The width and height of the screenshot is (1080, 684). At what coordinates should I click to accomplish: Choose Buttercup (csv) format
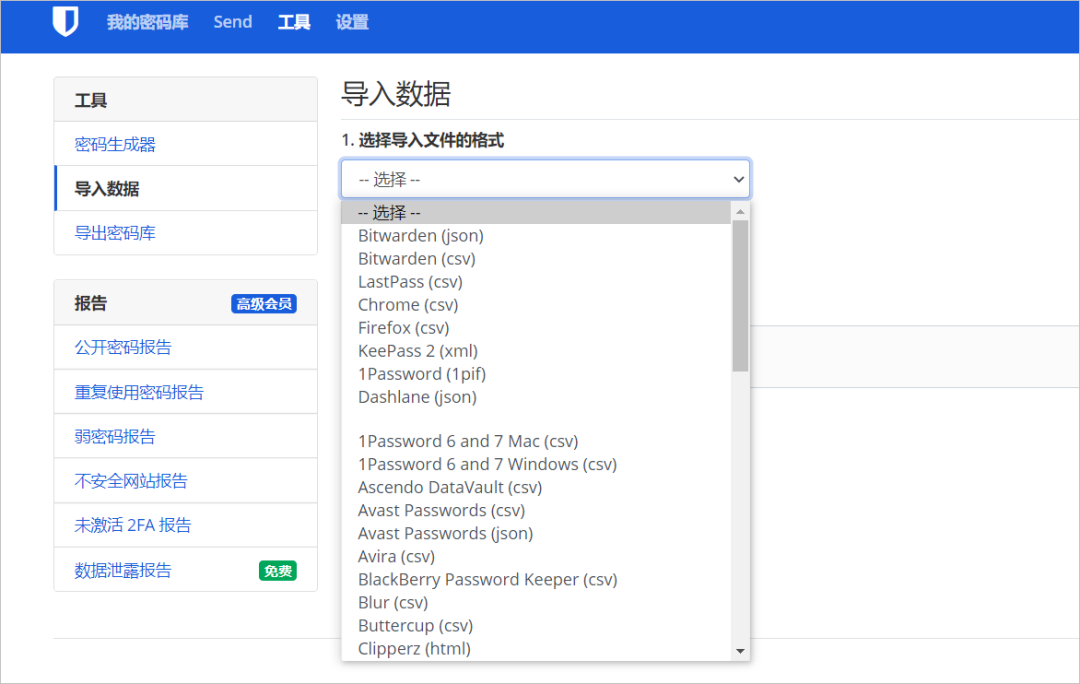(536, 625)
